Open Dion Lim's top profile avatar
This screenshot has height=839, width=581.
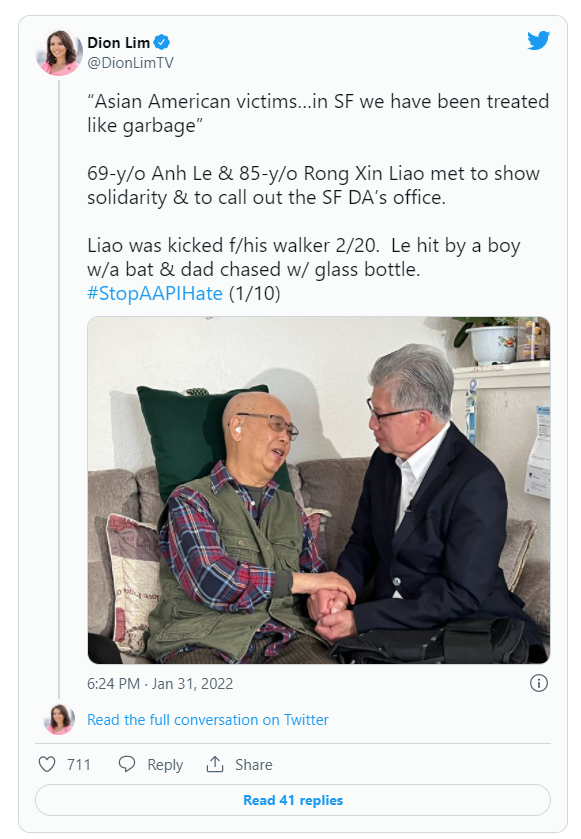click(x=59, y=52)
